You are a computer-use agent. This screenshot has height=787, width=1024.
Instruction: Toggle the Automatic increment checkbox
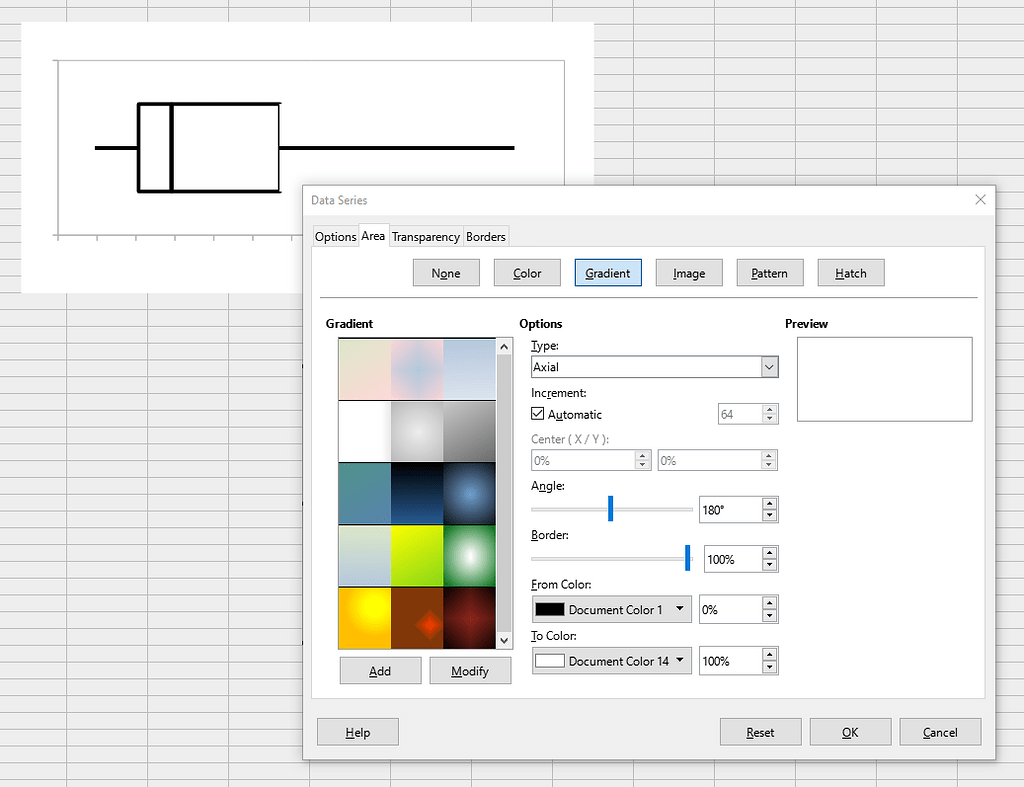(x=536, y=414)
